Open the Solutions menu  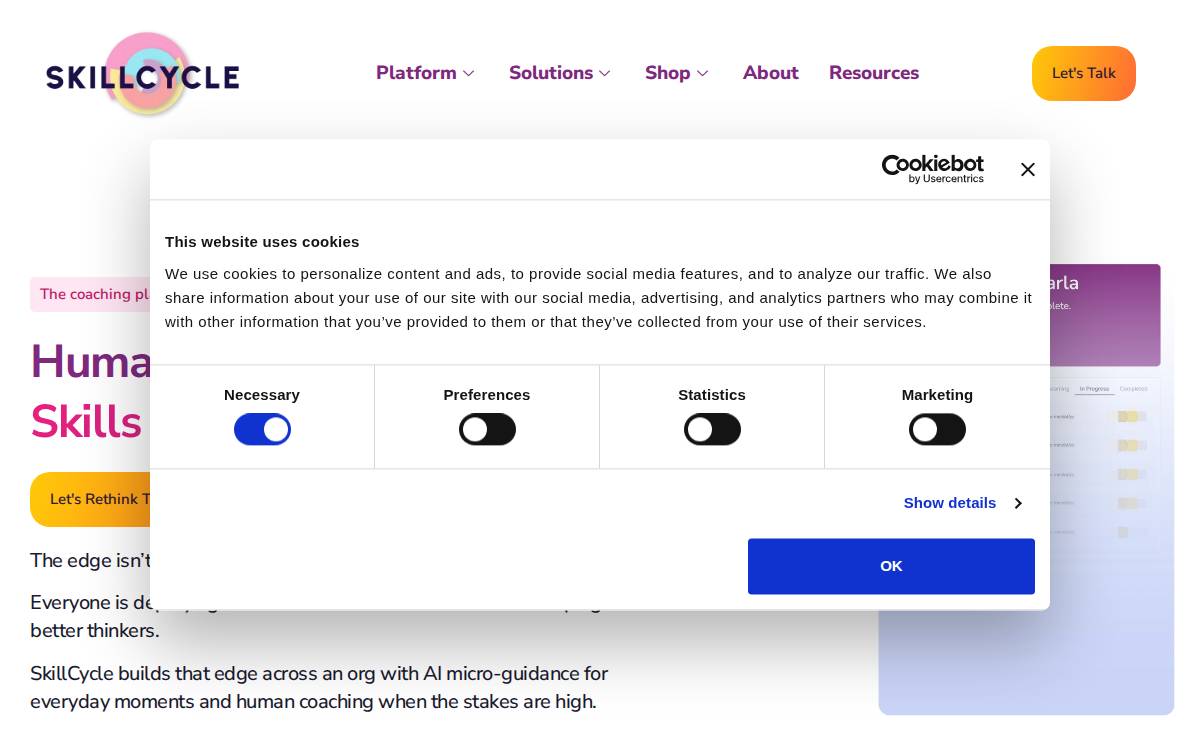coord(551,73)
